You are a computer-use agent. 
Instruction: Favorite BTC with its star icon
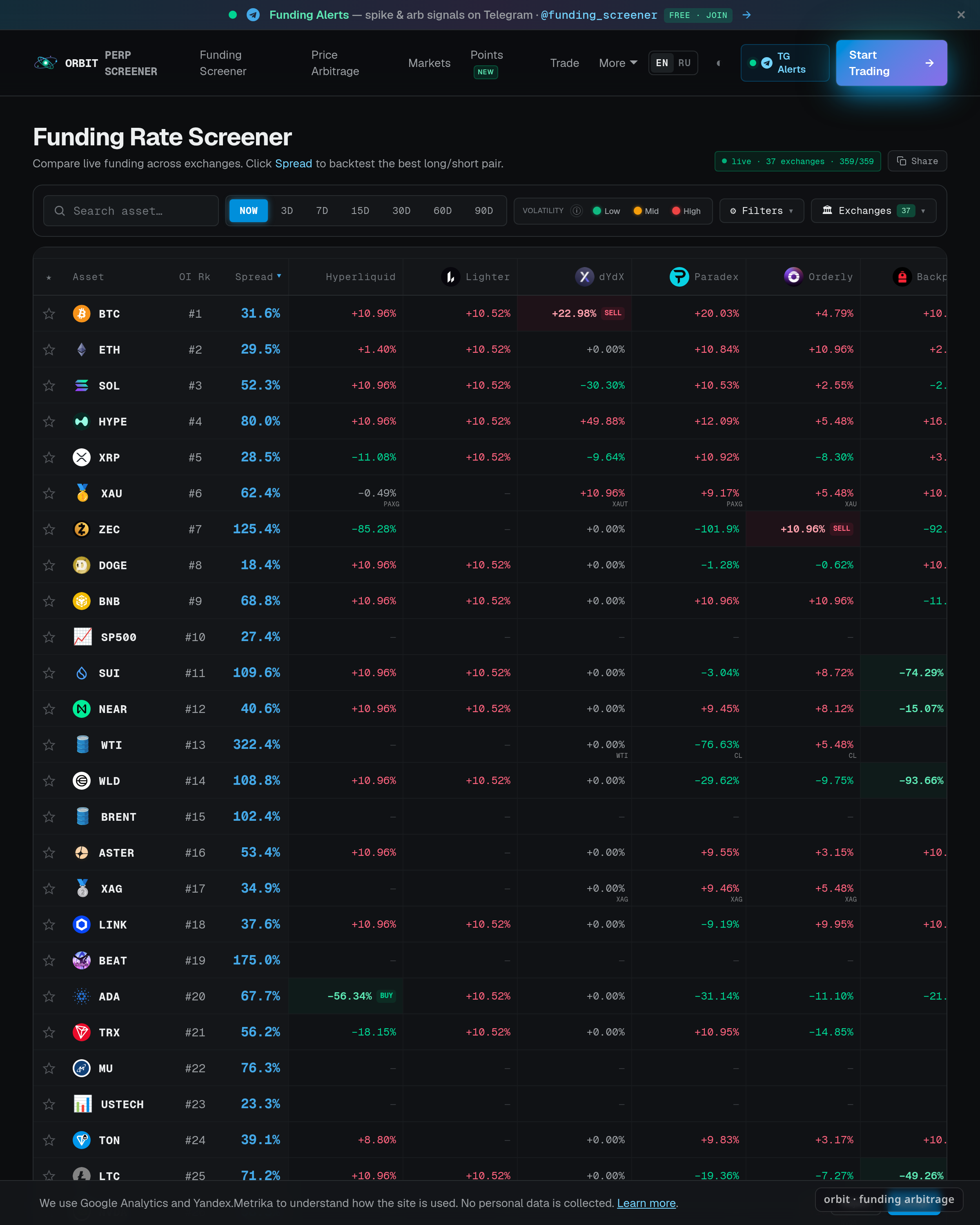(x=49, y=314)
